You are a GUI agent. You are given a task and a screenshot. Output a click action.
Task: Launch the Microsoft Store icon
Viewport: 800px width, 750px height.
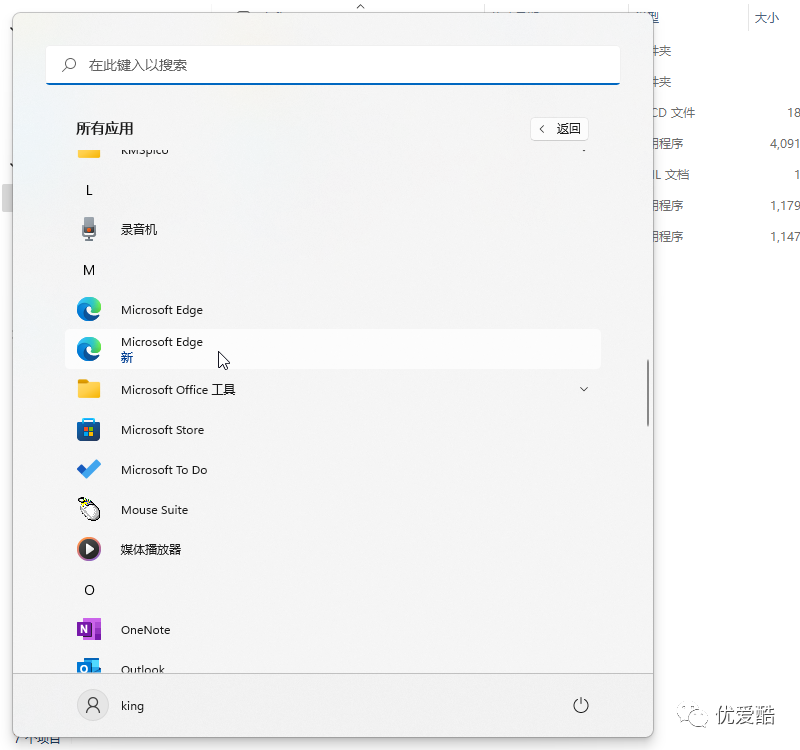pos(89,430)
